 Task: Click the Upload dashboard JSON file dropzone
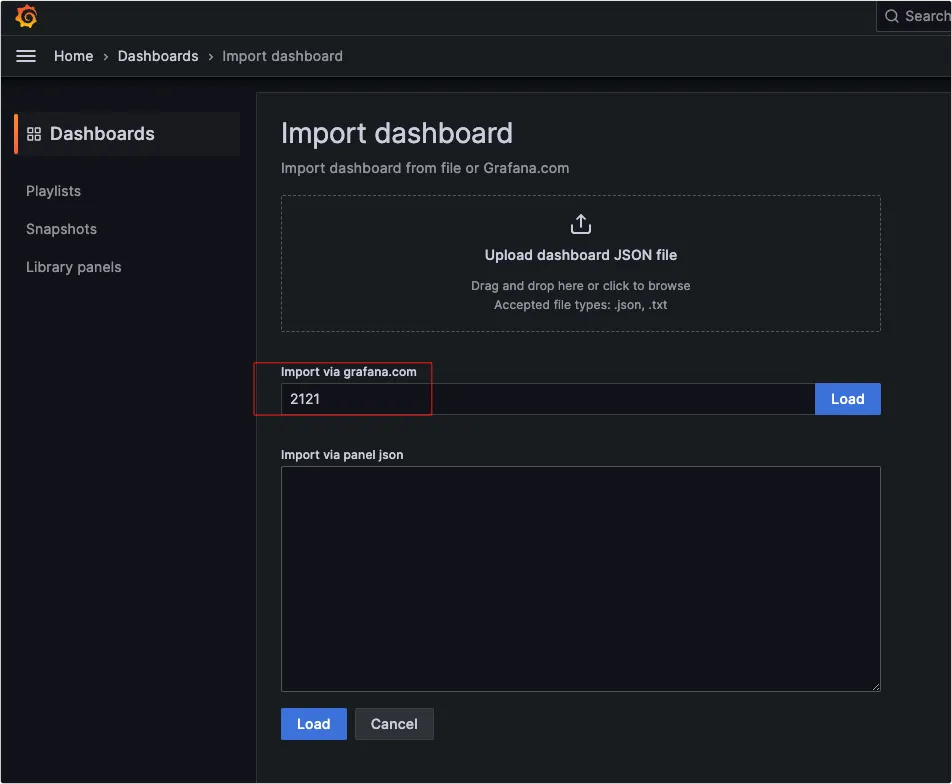[580, 264]
